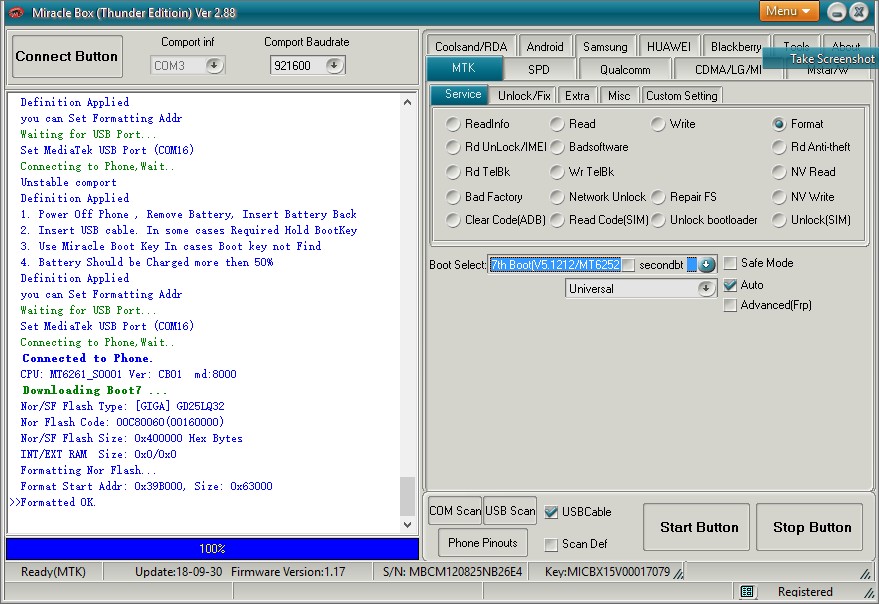Click the Start Button
Image resolution: width=879 pixels, height=604 pixels.
pos(696,527)
